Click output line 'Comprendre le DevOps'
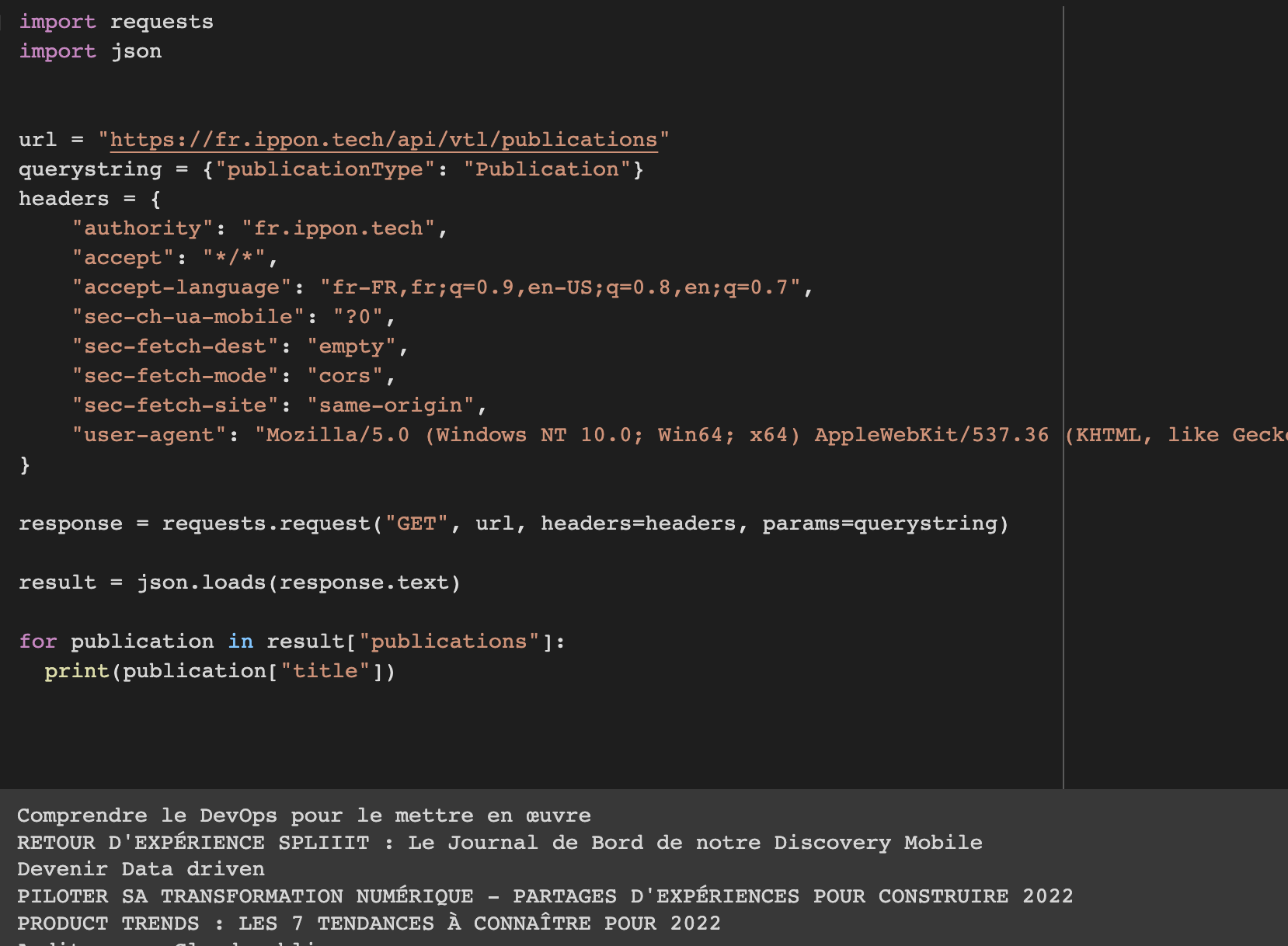Viewport: 1288px width, 946px height. (x=303, y=816)
